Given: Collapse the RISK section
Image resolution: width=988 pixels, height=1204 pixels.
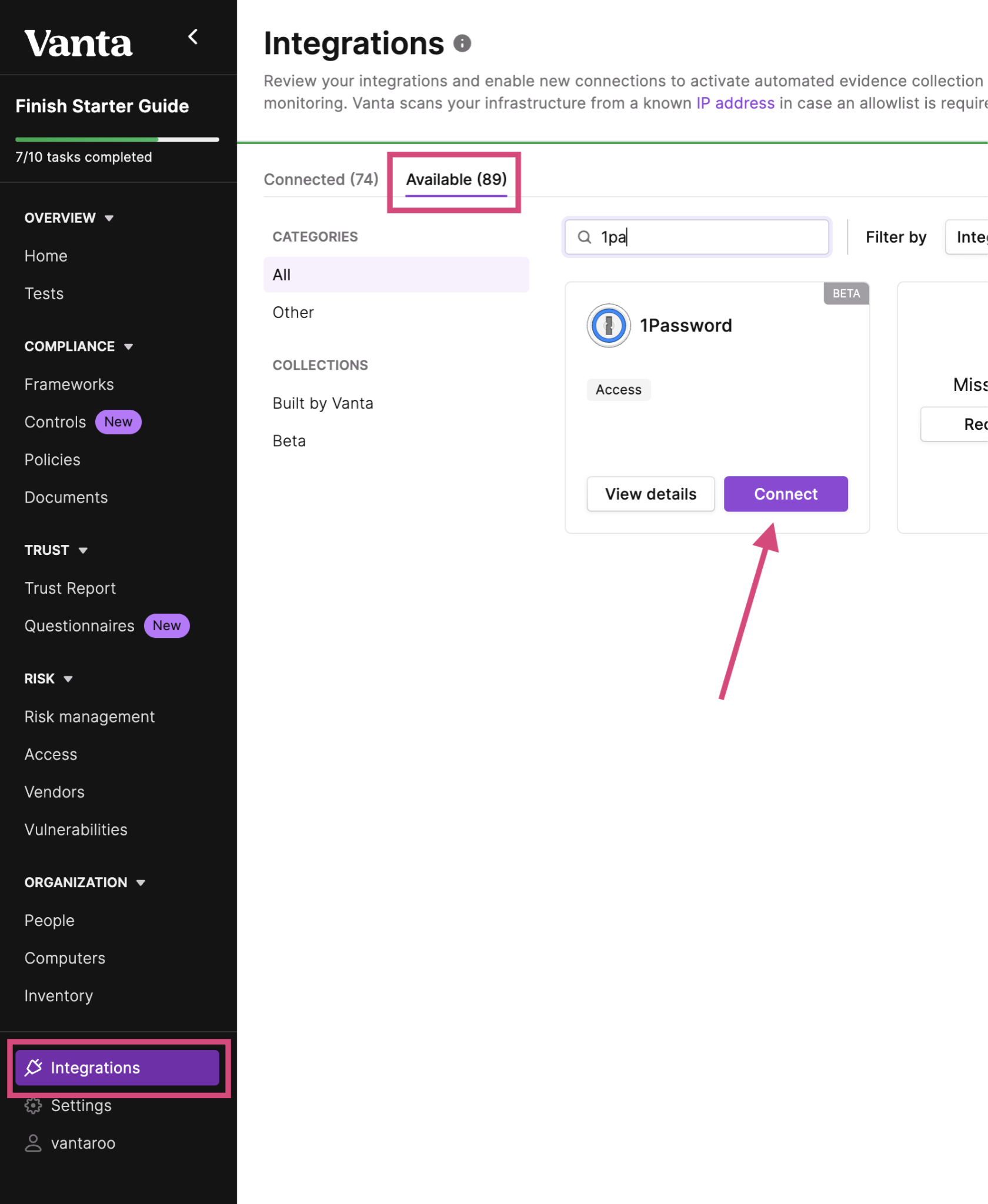Looking at the screenshot, I should (48, 678).
